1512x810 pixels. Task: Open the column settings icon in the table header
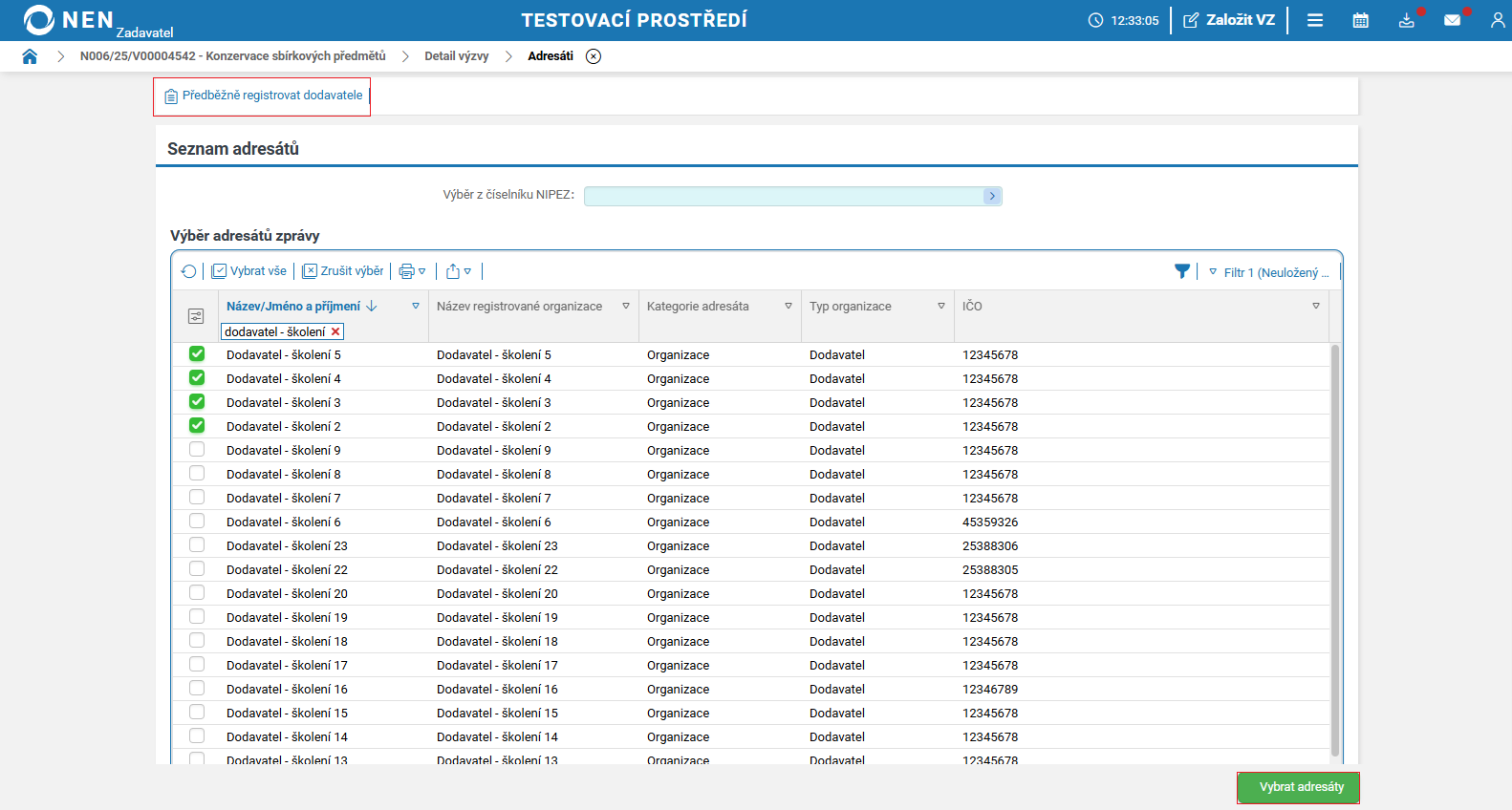coord(196,316)
